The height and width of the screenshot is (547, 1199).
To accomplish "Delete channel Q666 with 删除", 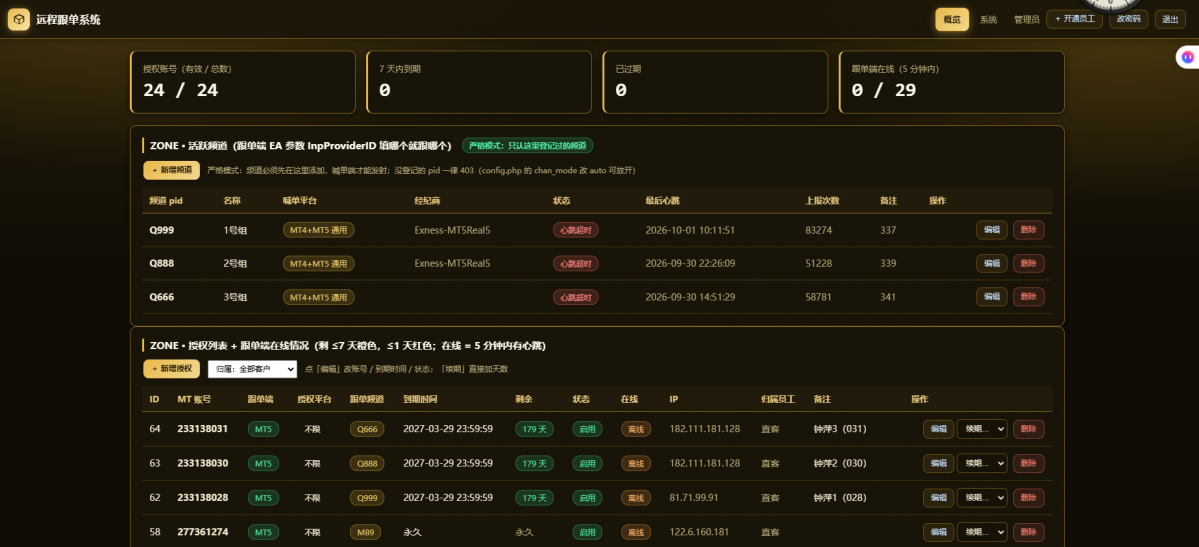I will 1028,296.
